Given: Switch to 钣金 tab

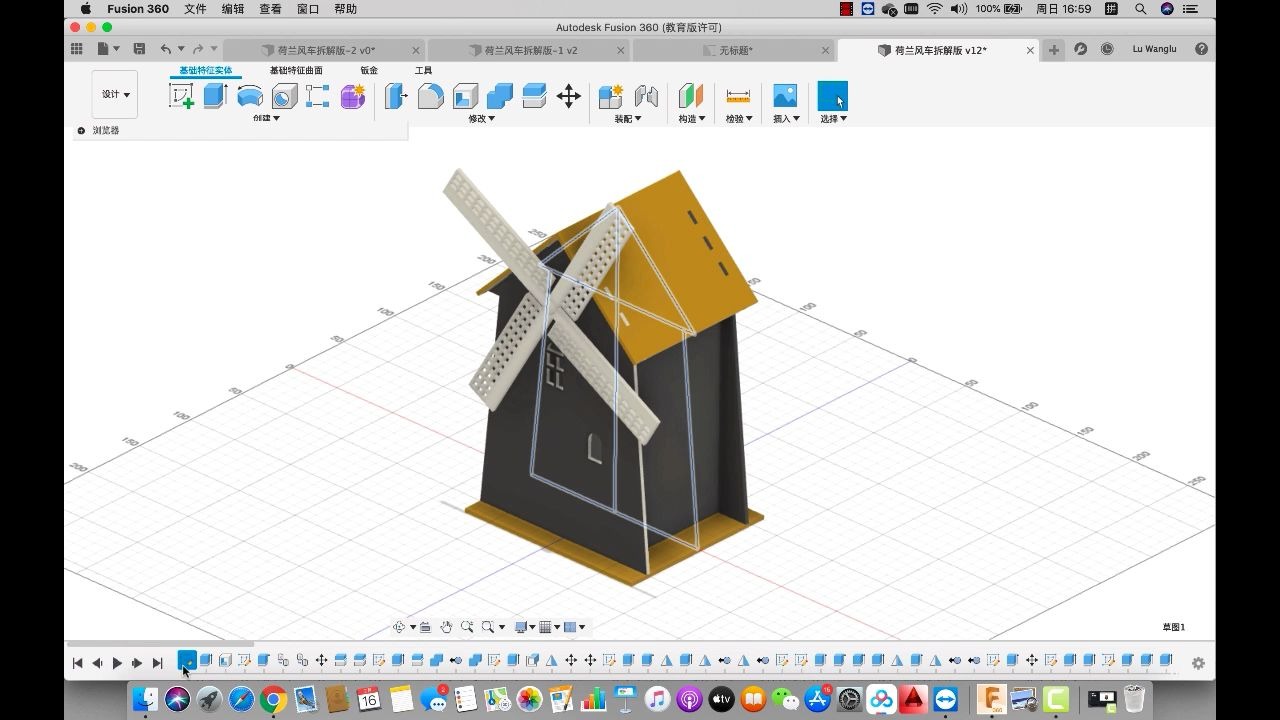Looking at the screenshot, I should pos(369,70).
